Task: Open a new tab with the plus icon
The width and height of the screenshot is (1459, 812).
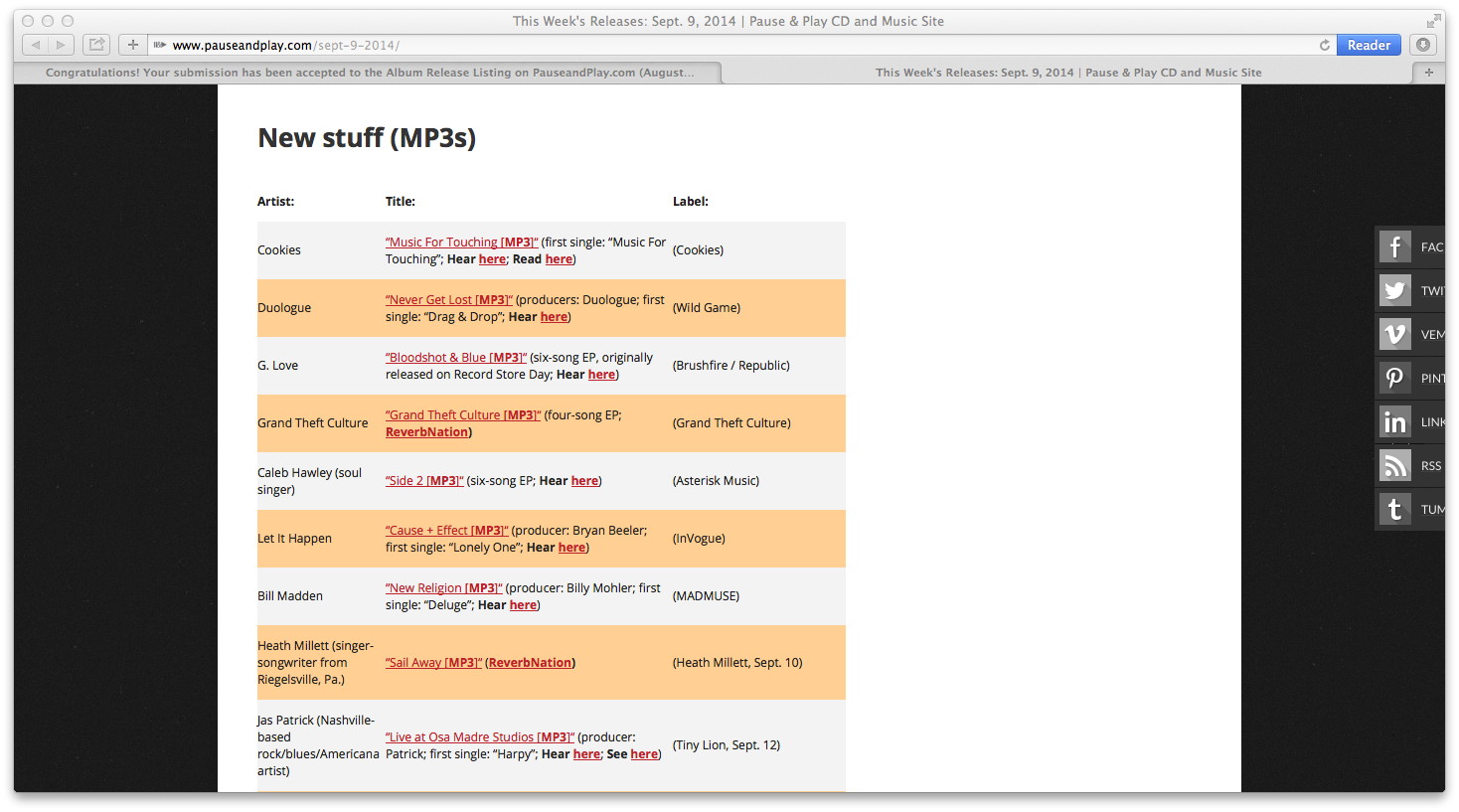Action: coord(1428,73)
